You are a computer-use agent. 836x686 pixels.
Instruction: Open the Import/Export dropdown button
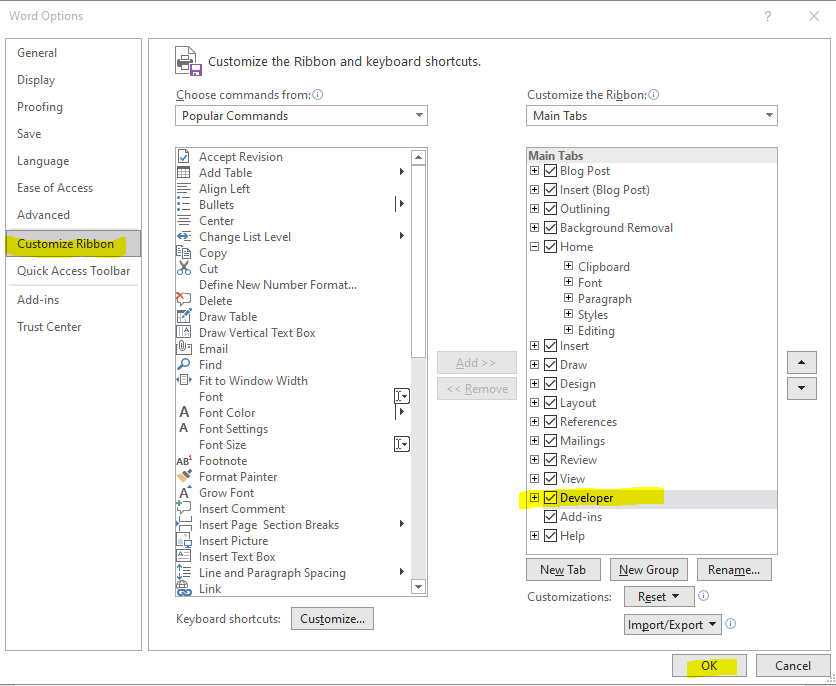tap(672, 625)
